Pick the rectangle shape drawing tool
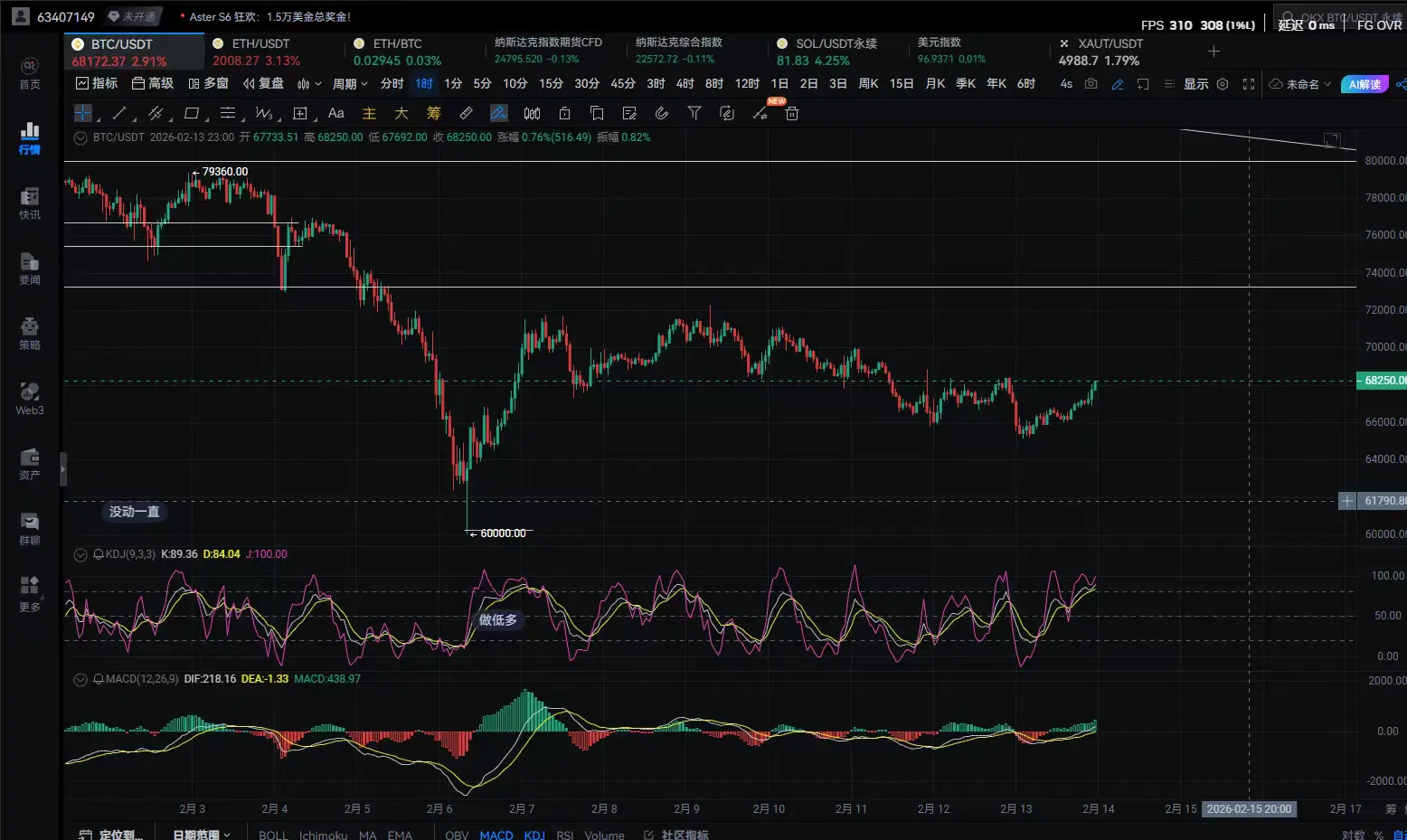 tap(191, 113)
